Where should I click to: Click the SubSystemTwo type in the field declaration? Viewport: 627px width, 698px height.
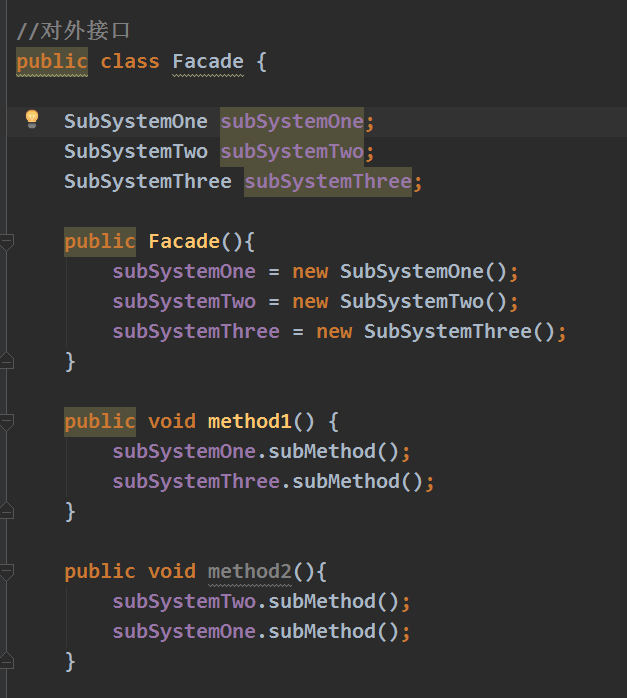click(136, 152)
